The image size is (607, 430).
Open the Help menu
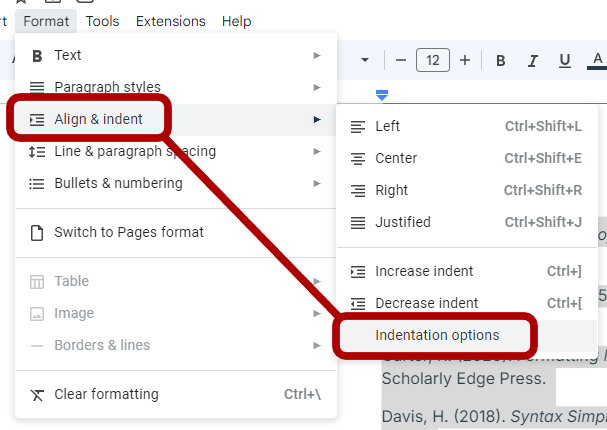click(x=237, y=21)
